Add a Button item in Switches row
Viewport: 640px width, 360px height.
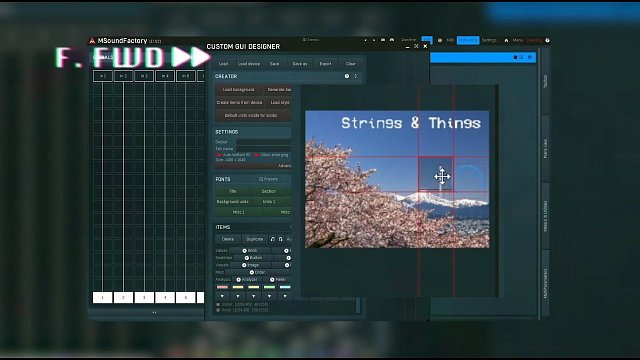coord(247,258)
